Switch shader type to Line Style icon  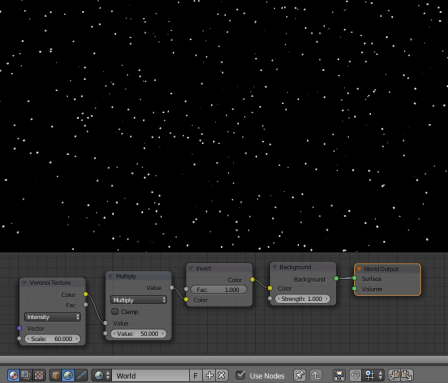coord(81,375)
